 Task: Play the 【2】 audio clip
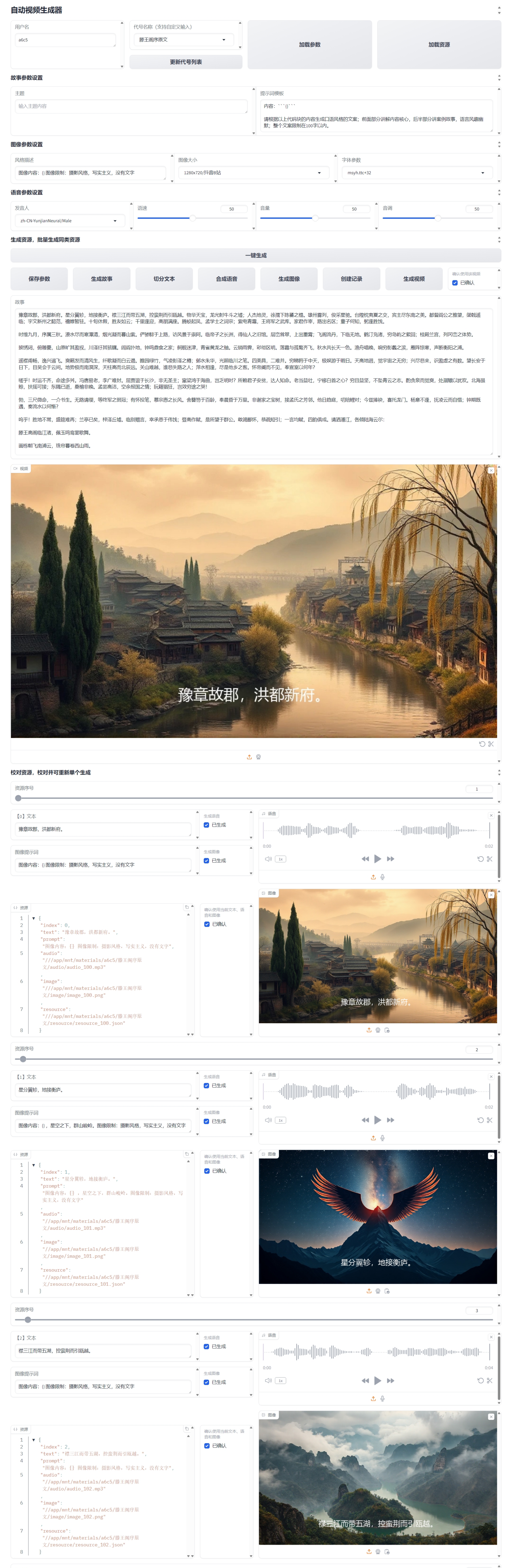point(377,1380)
